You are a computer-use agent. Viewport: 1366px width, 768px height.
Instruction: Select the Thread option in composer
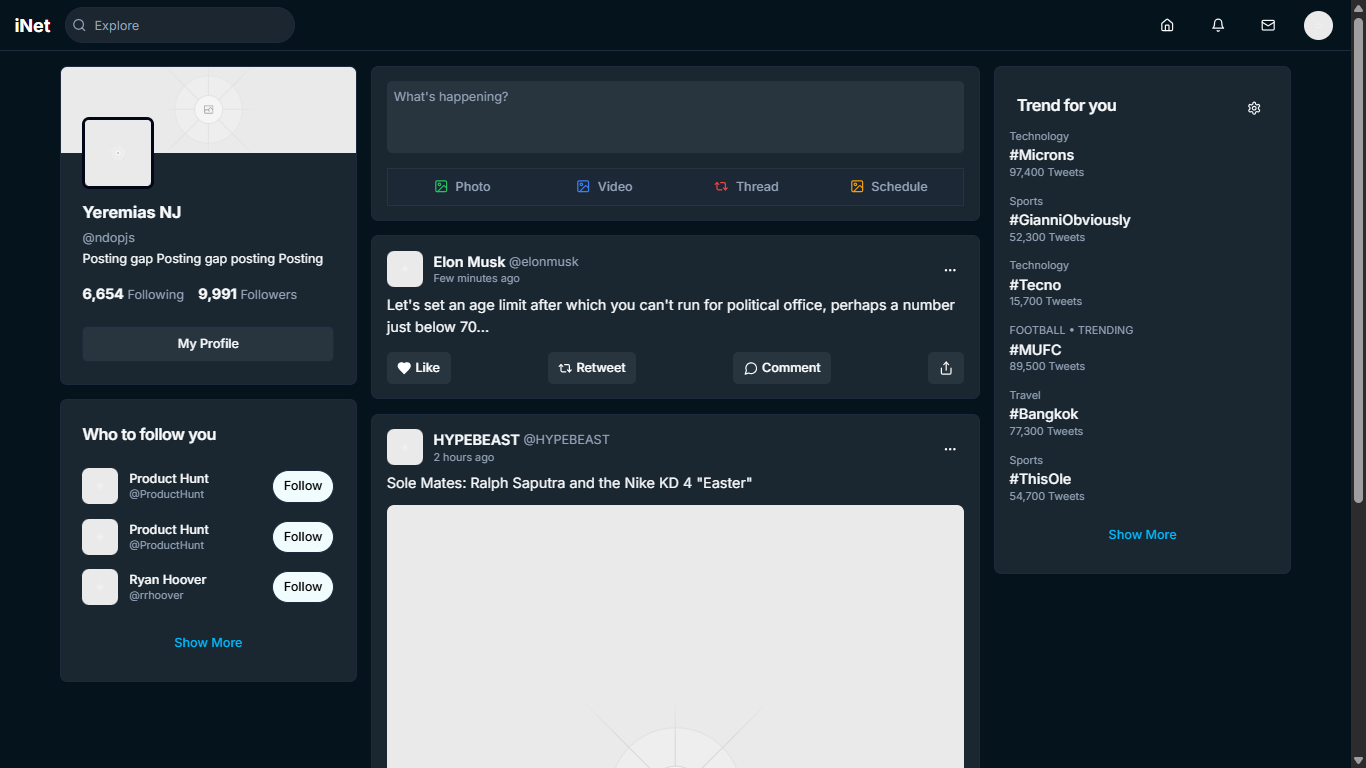746,187
